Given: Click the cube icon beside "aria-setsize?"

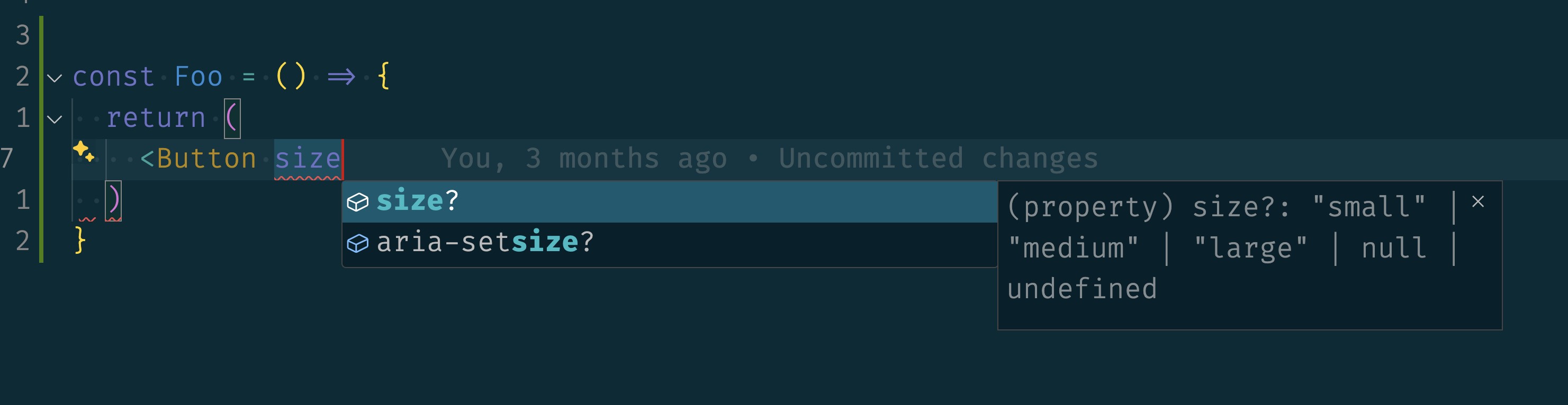Looking at the screenshot, I should click(x=357, y=243).
